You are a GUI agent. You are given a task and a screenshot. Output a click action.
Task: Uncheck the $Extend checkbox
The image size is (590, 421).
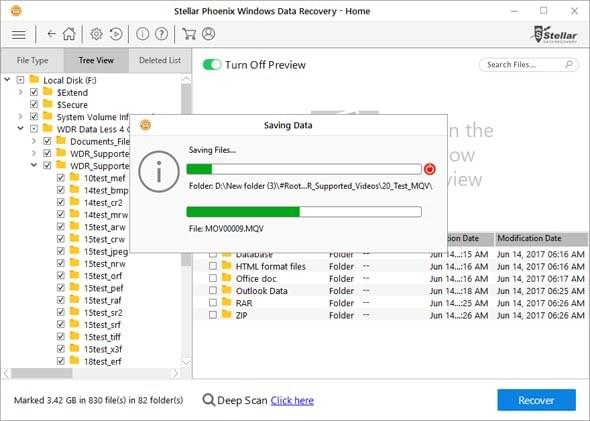pos(34,92)
